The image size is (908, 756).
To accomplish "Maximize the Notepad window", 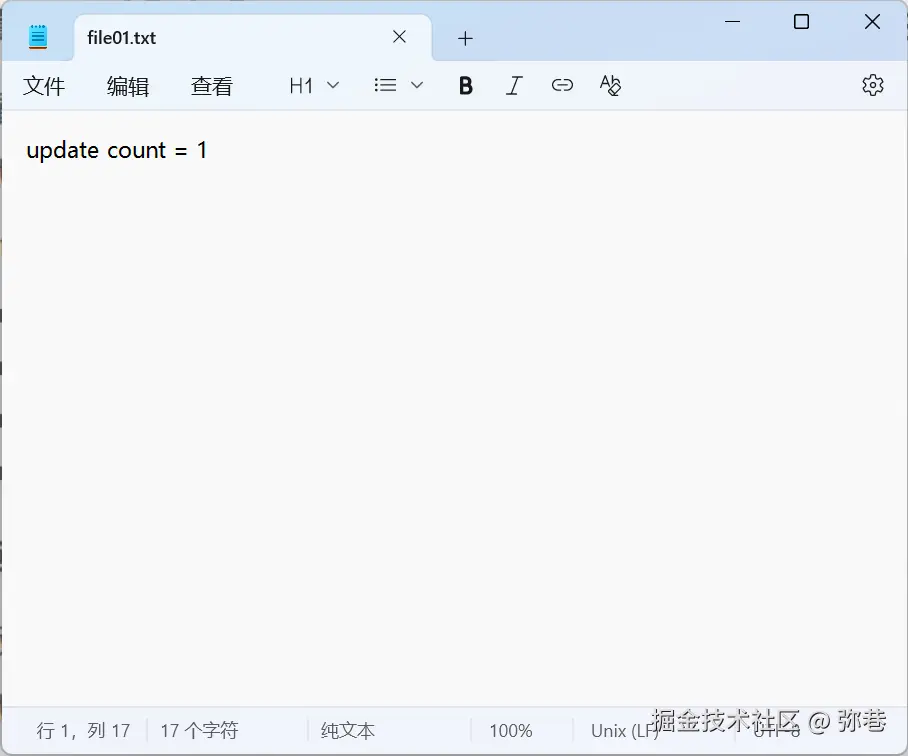I will [x=801, y=22].
